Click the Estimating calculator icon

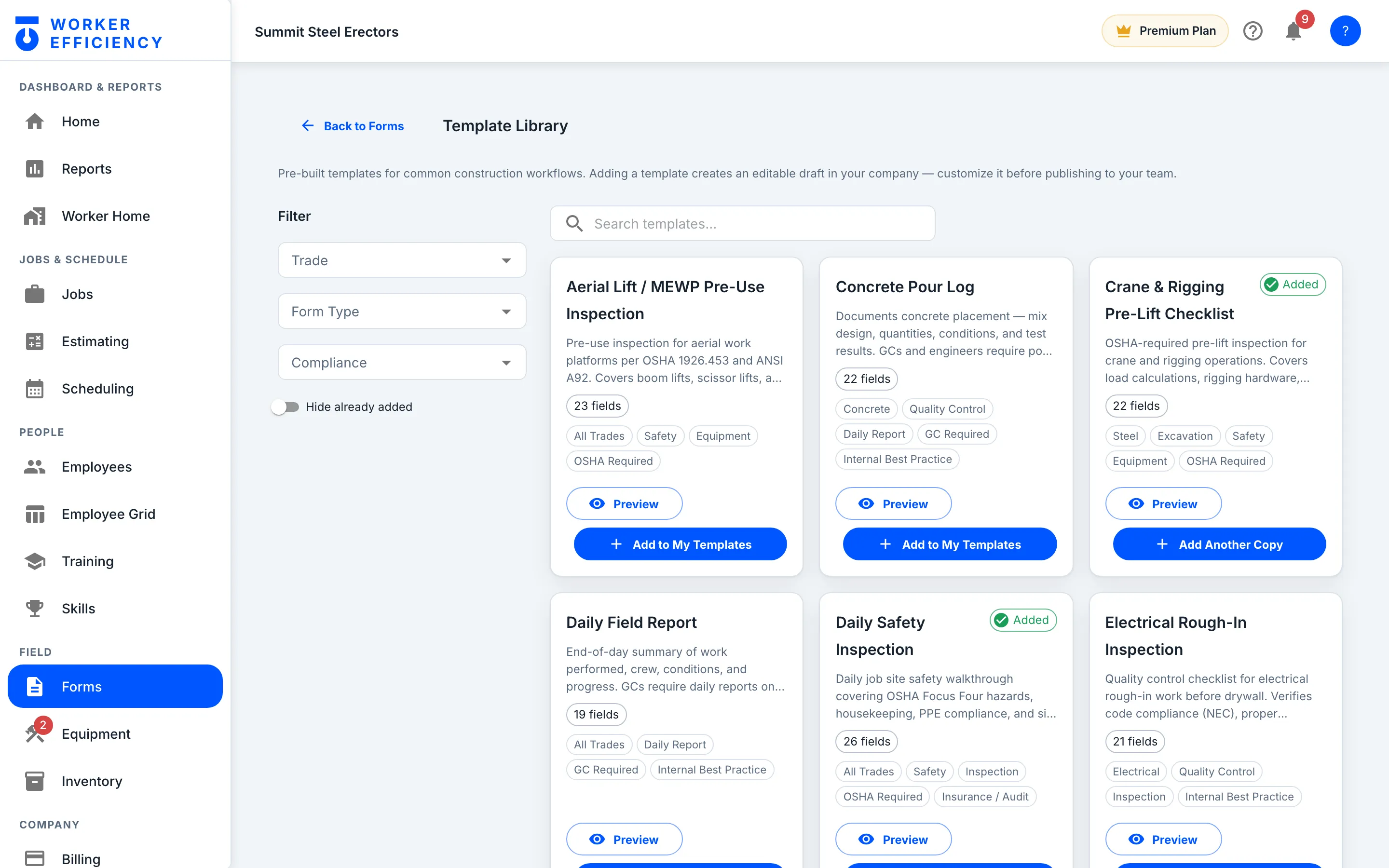tap(34, 341)
